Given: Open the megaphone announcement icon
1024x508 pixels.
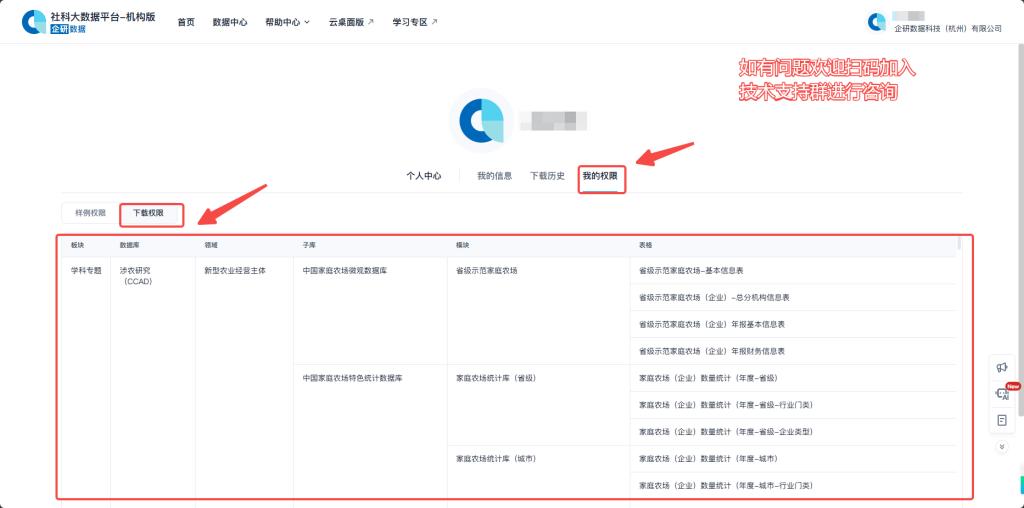Looking at the screenshot, I should coord(1002,367).
